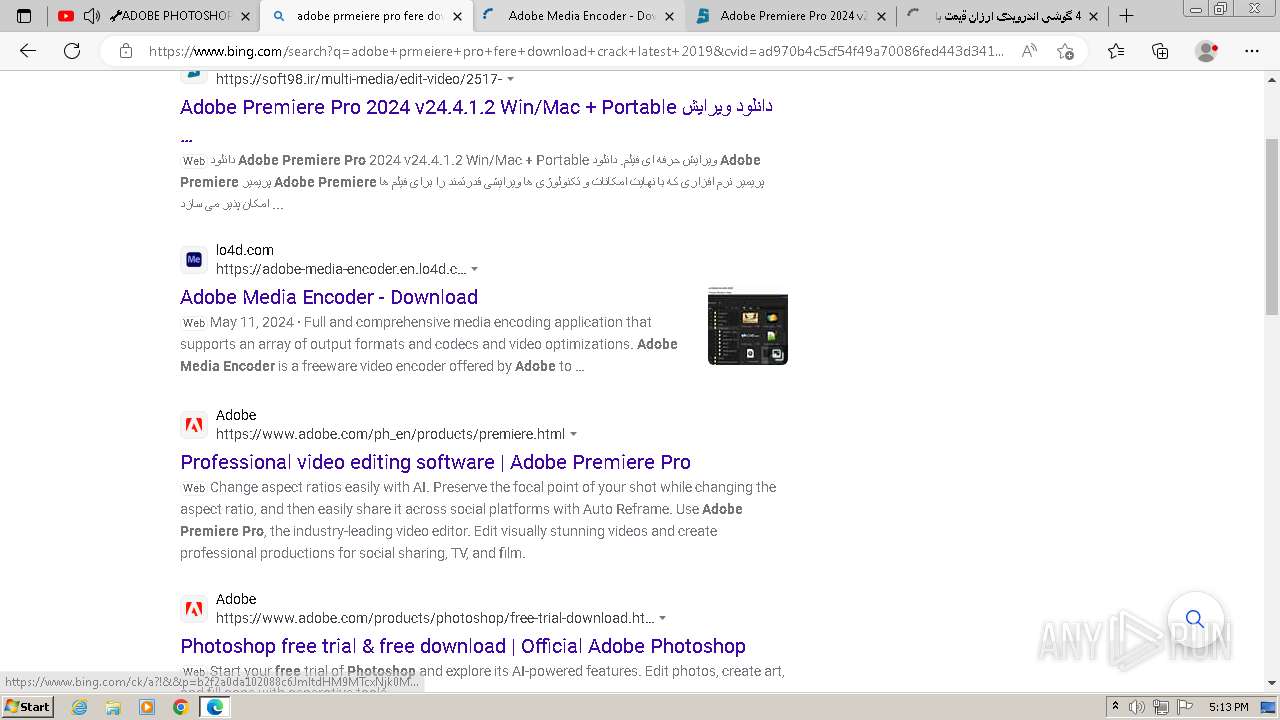
Task: Open Adobe Premiere Pro 2024 v24.4.1.2 result
Action: [476, 107]
